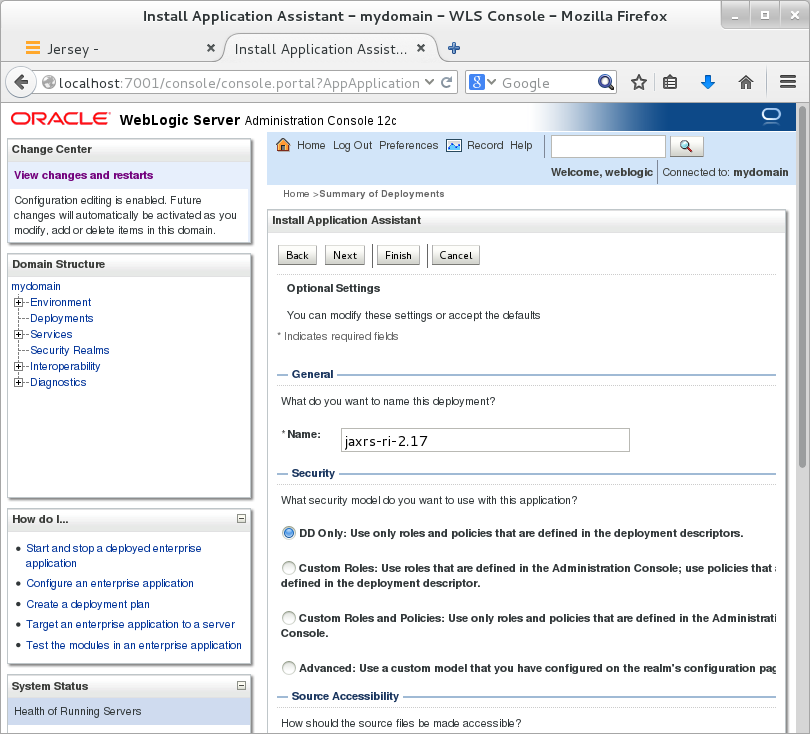Click Log Out in console toolbar

pos(352,146)
